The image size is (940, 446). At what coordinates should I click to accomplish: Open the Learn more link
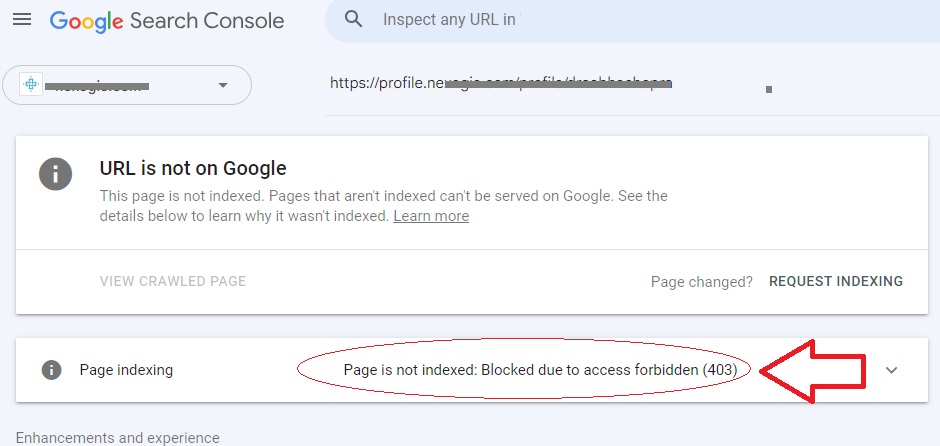point(431,216)
